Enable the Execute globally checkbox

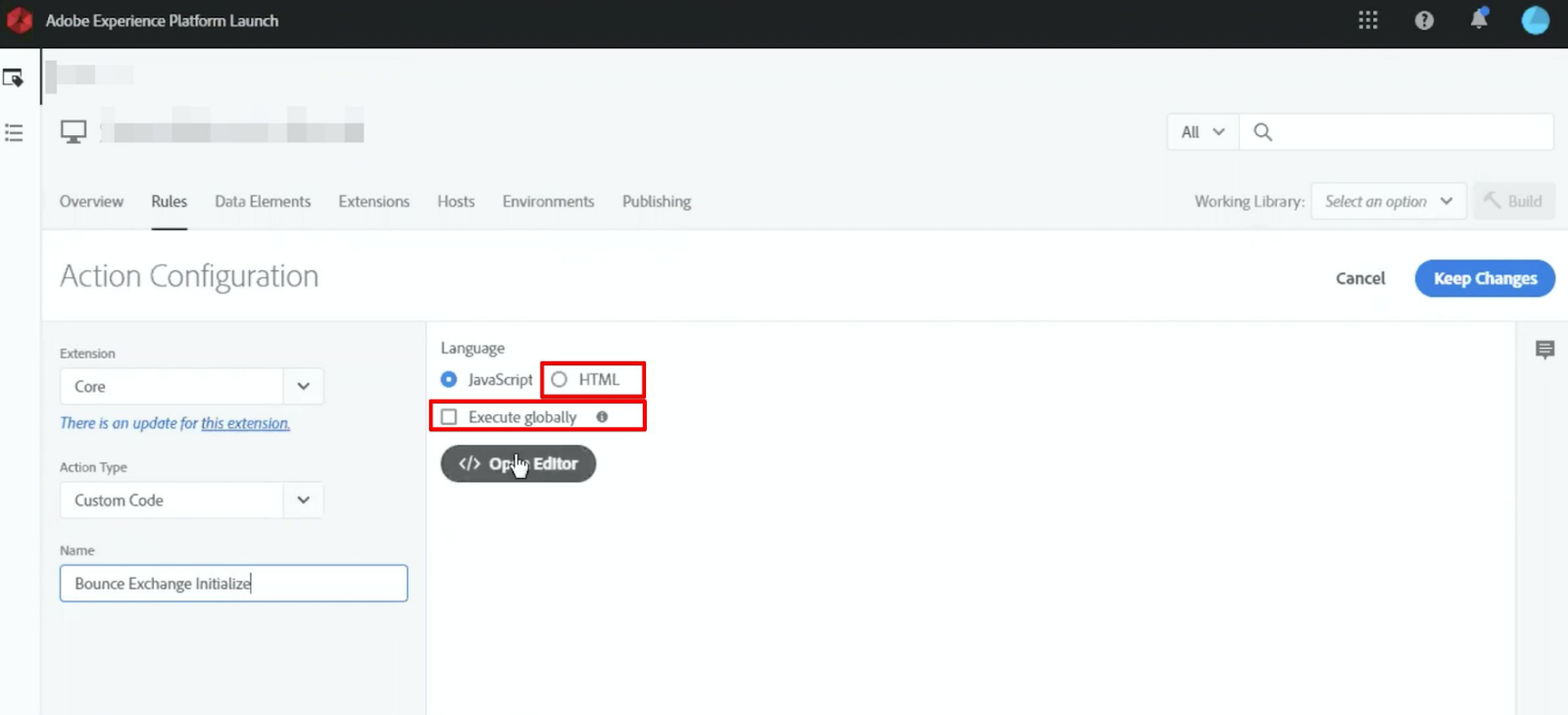point(449,417)
